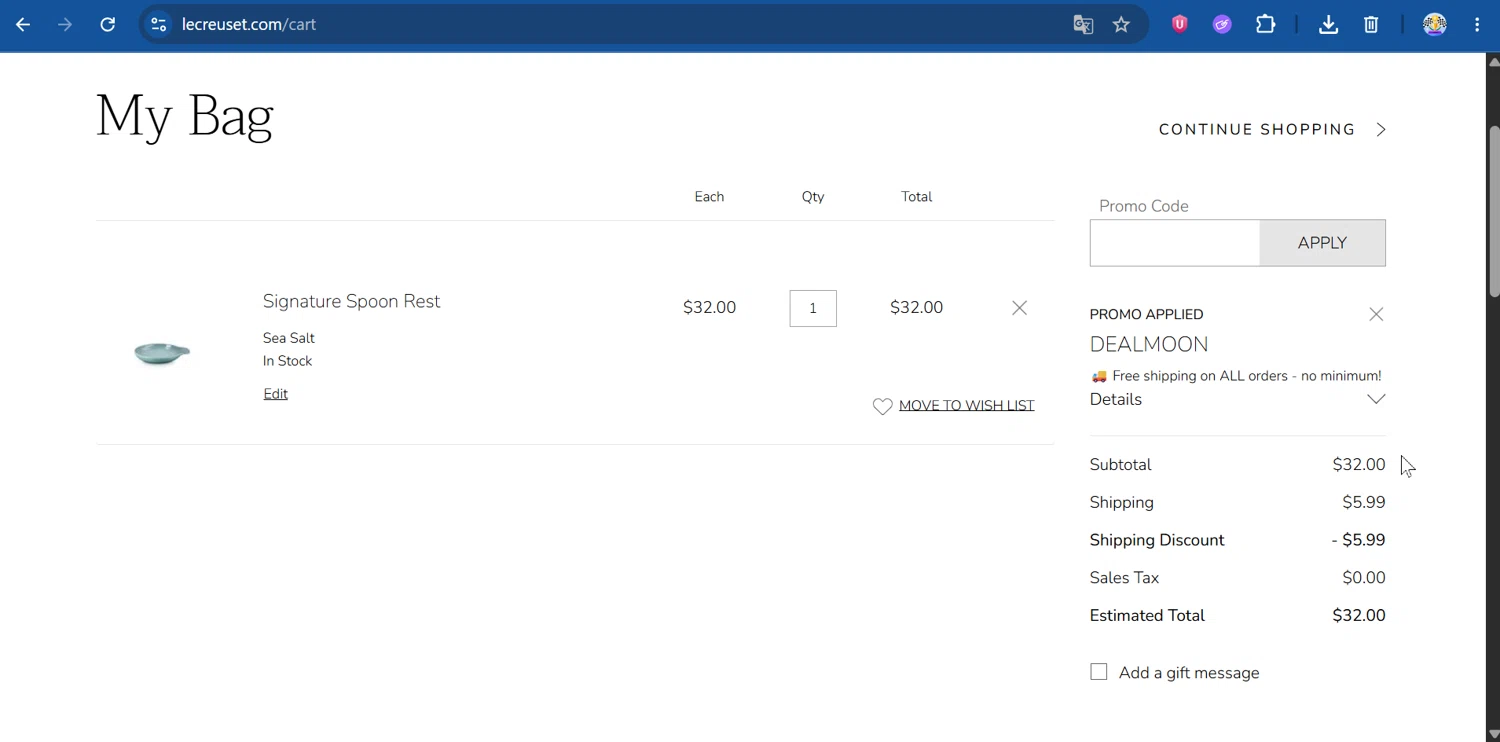Click the DEALMOON promo name text
Screen dimensions: 1500x742
(1149, 344)
